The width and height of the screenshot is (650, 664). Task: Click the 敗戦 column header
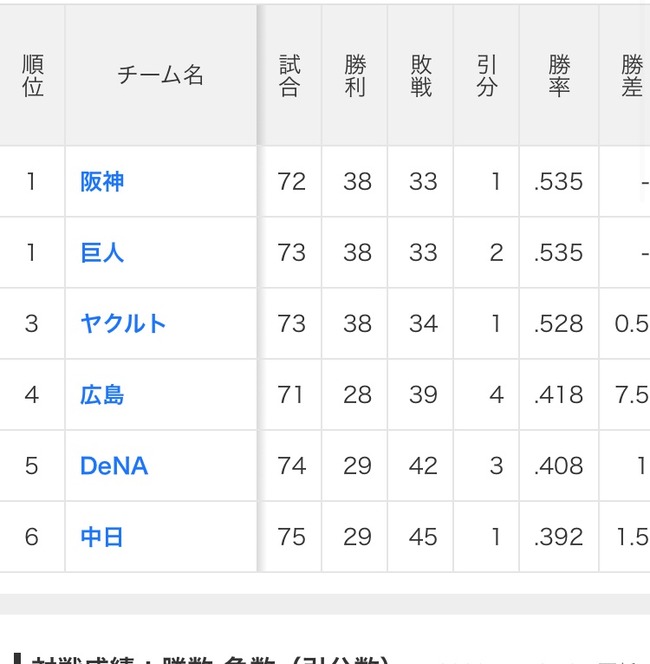[420, 75]
